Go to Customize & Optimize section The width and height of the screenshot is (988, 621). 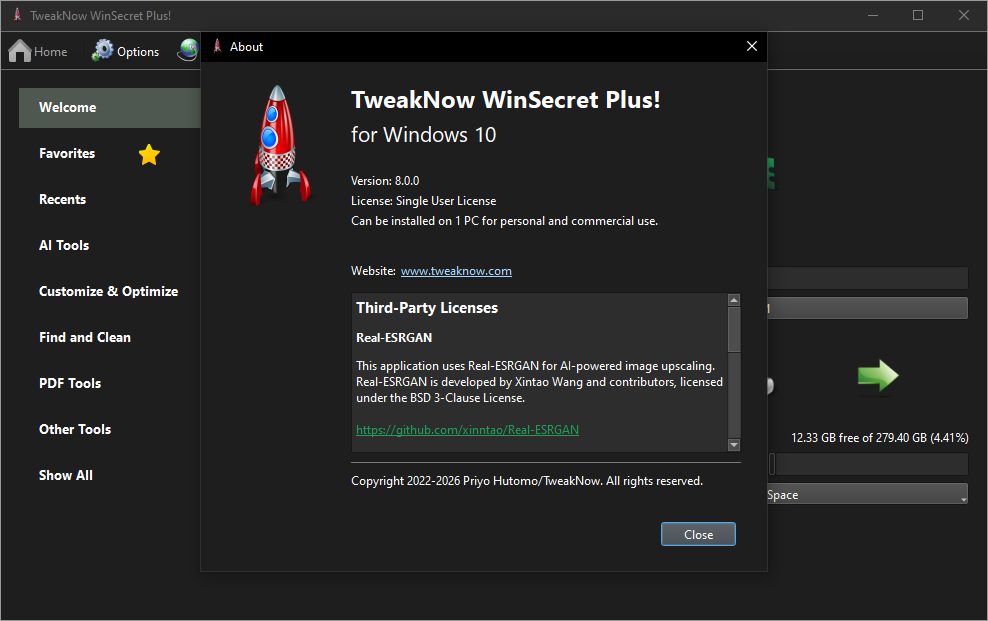click(x=108, y=292)
